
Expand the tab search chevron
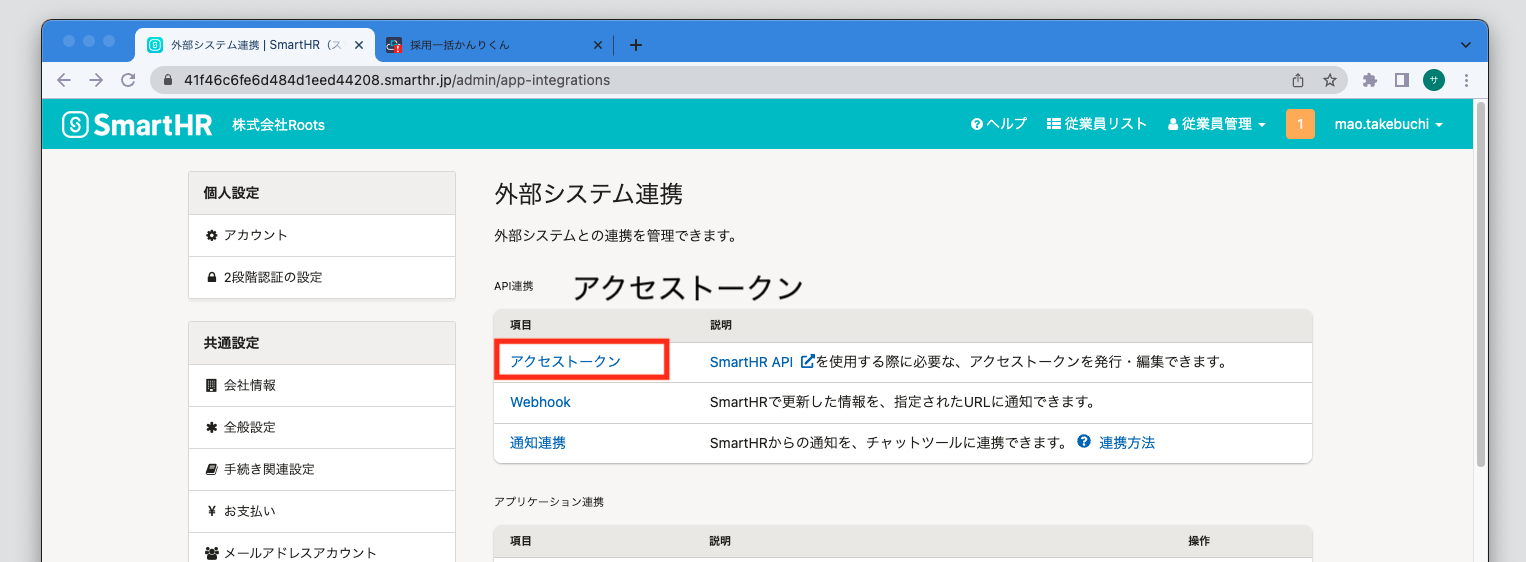click(1466, 45)
